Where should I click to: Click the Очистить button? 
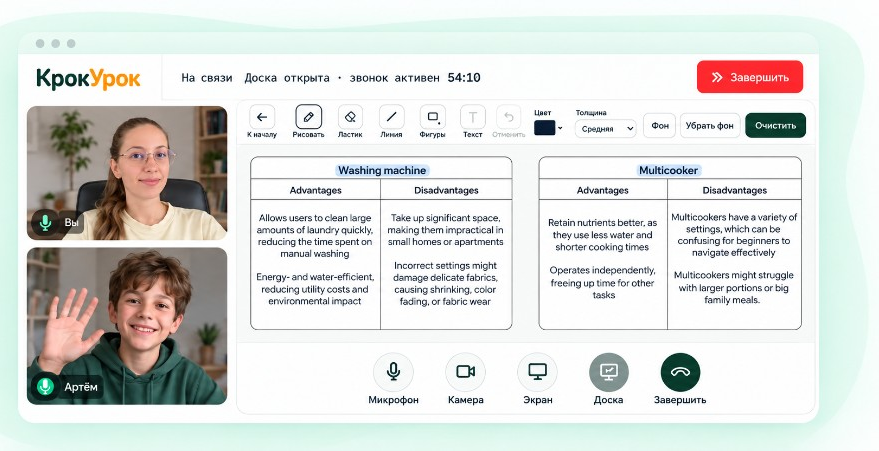[775, 125]
